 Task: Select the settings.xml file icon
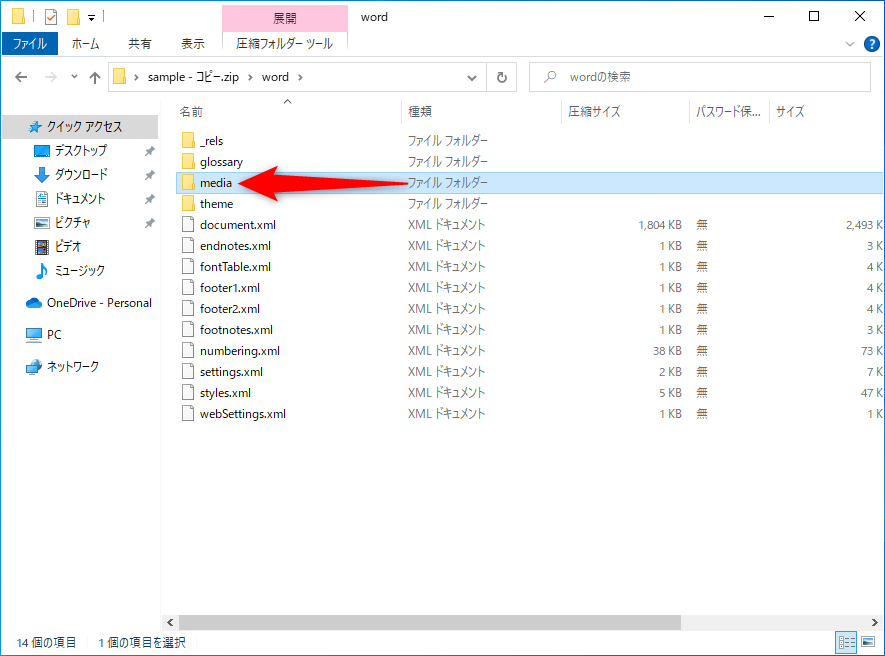coord(188,371)
